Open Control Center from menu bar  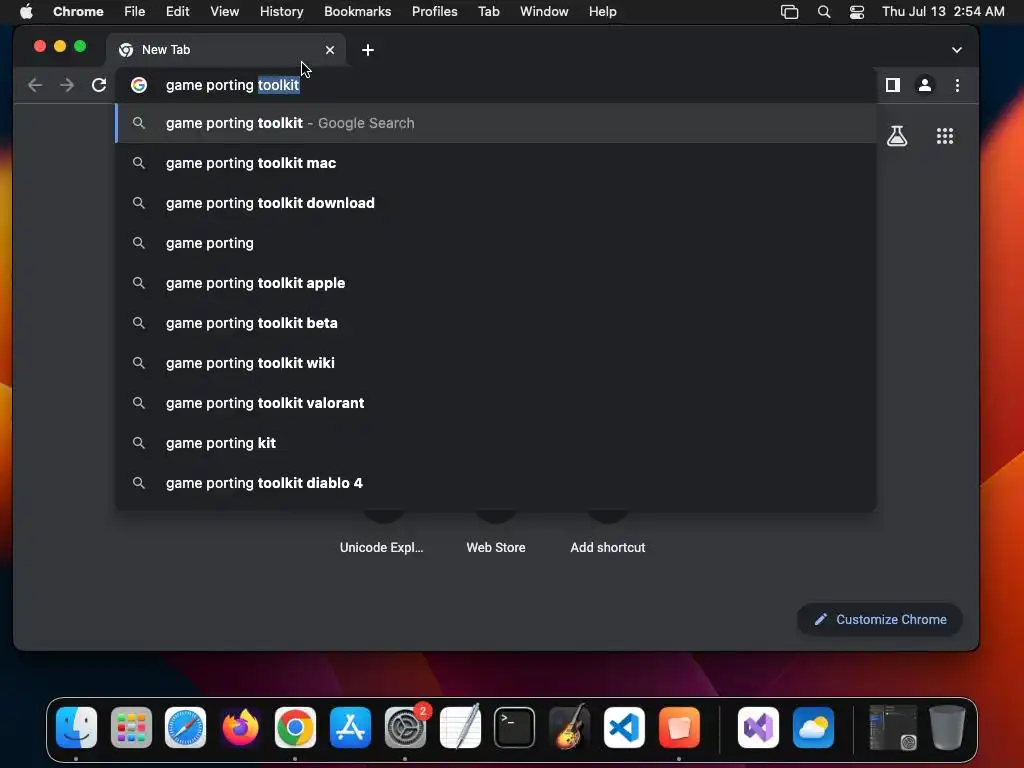[857, 12]
